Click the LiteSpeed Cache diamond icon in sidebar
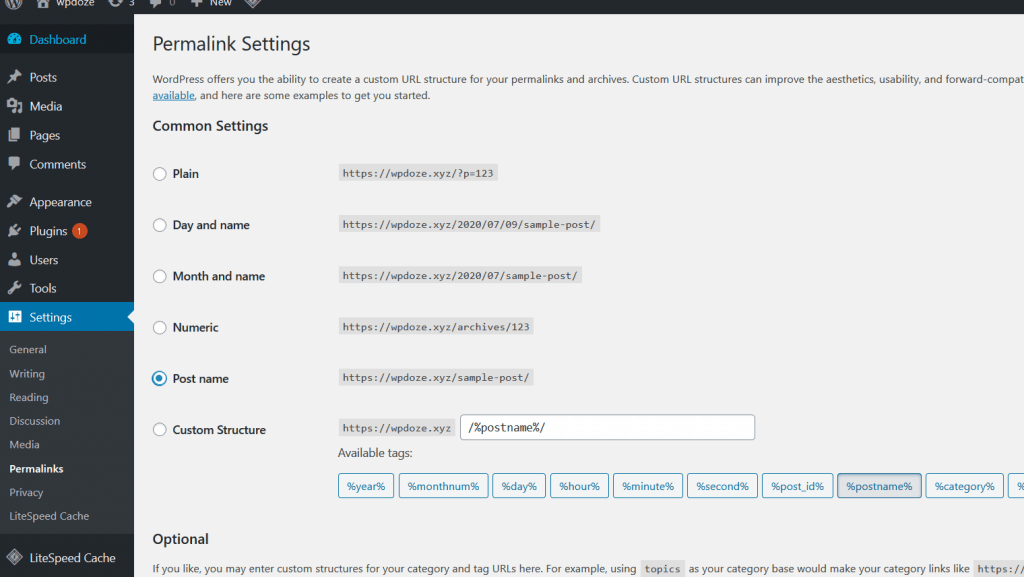The width and height of the screenshot is (1024, 577). coord(14,557)
